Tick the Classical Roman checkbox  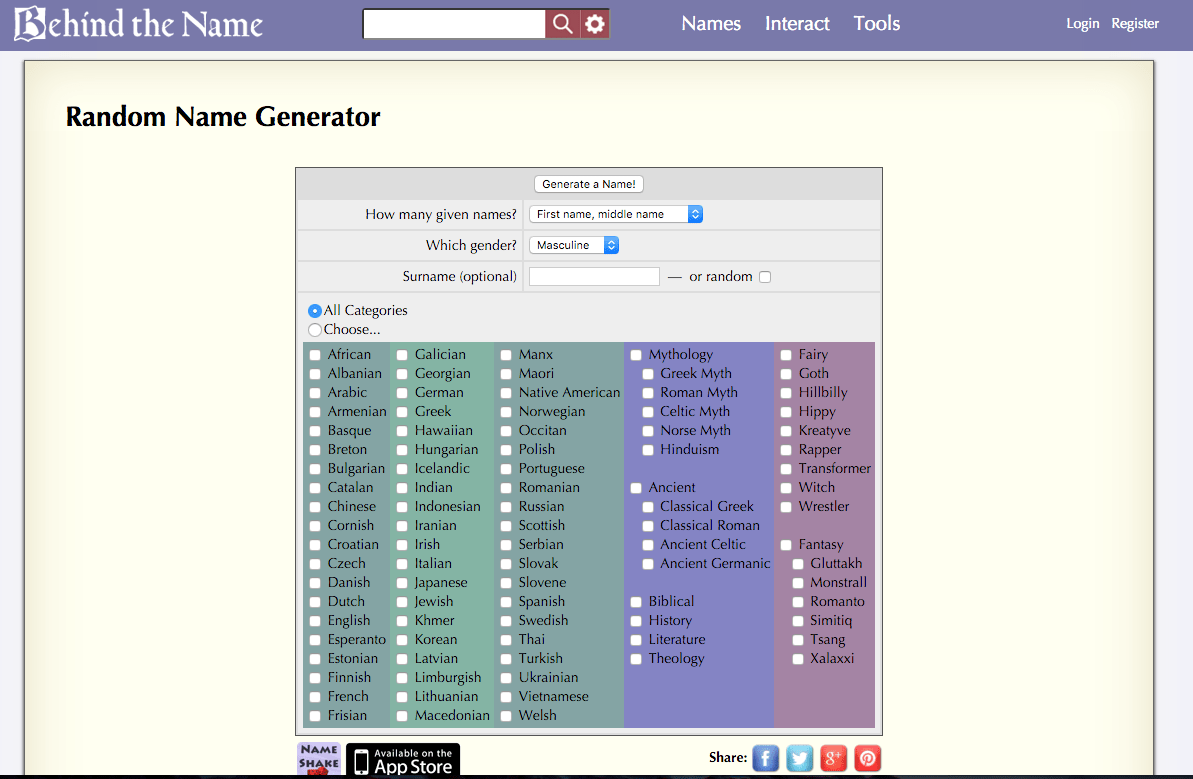(648, 526)
